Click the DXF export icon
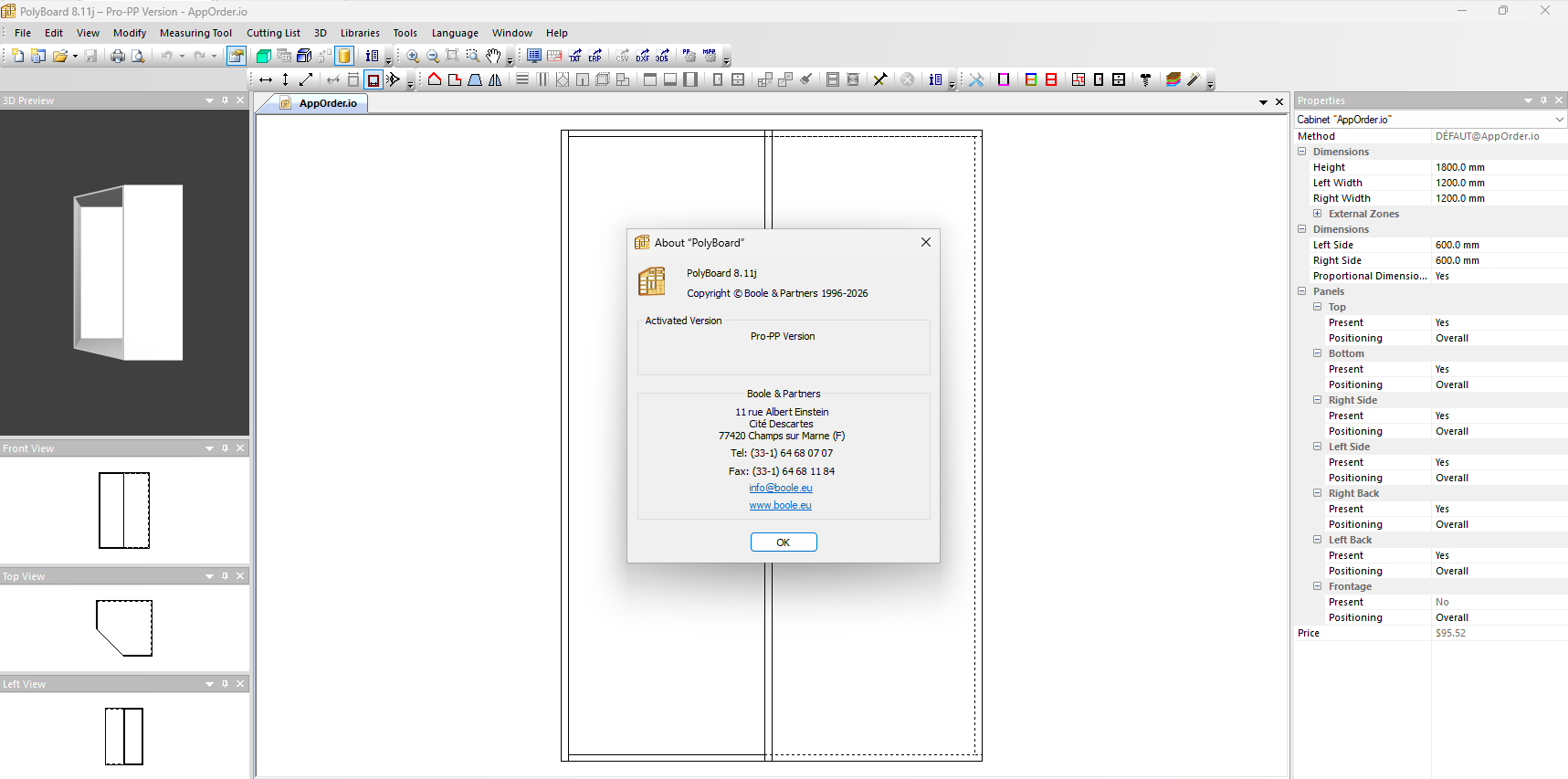Viewport: 1568px width, 779px height. click(643, 56)
